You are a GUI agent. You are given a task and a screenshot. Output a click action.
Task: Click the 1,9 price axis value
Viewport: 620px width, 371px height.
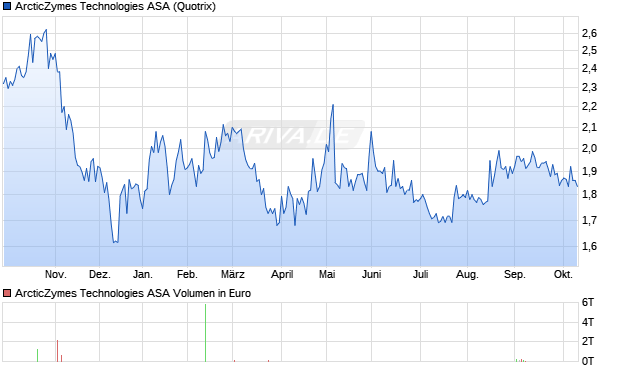pyautogui.click(x=590, y=171)
